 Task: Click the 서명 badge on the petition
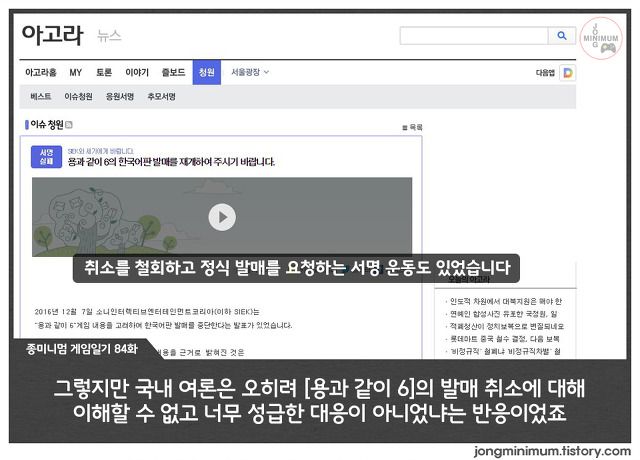click(x=47, y=157)
